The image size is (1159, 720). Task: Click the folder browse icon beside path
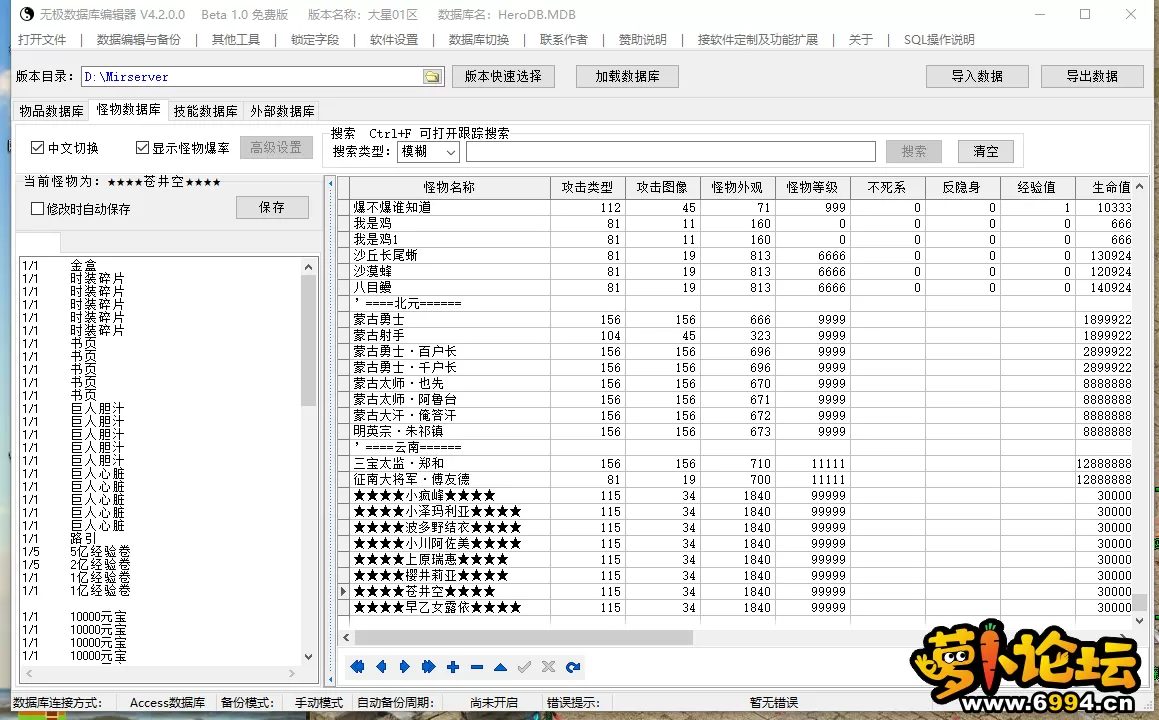point(432,77)
